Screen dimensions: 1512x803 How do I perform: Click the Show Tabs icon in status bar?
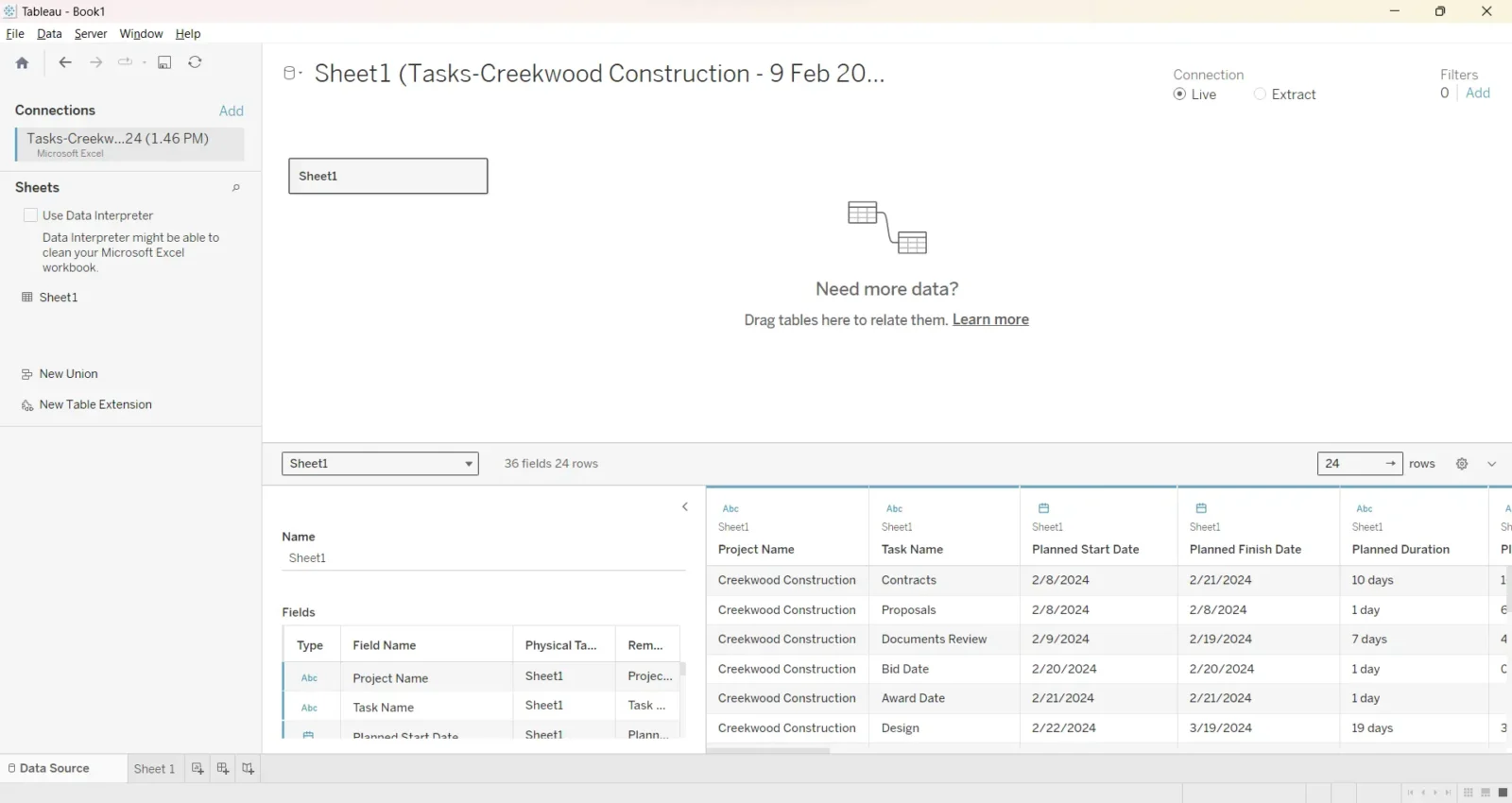point(1503,793)
